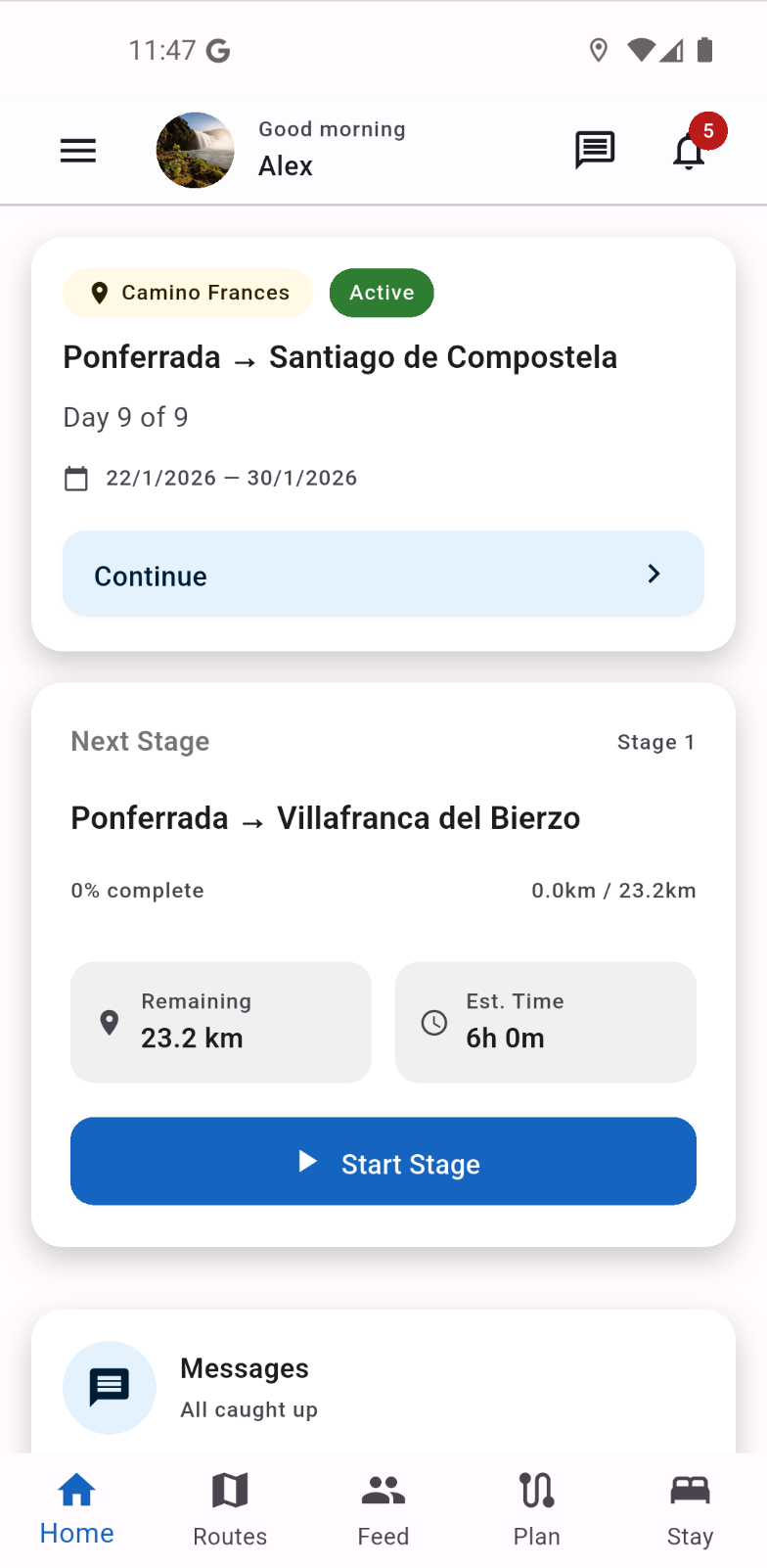The height and width of the screenshot is (1568, 767).
Task: Open messages via the chat icon in header
Action: point(594,151)
